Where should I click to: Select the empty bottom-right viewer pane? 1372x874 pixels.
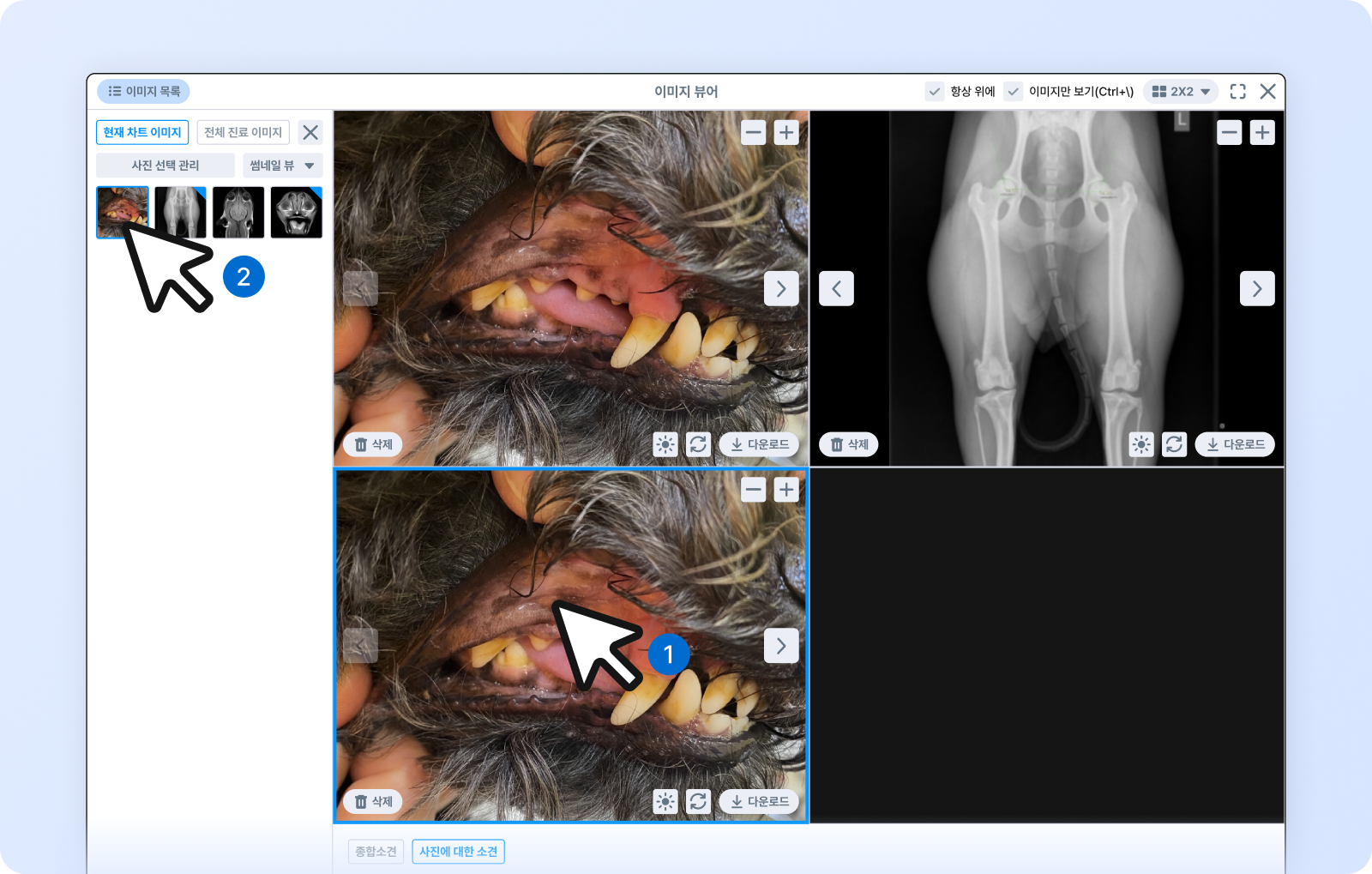coord(1047,645)
